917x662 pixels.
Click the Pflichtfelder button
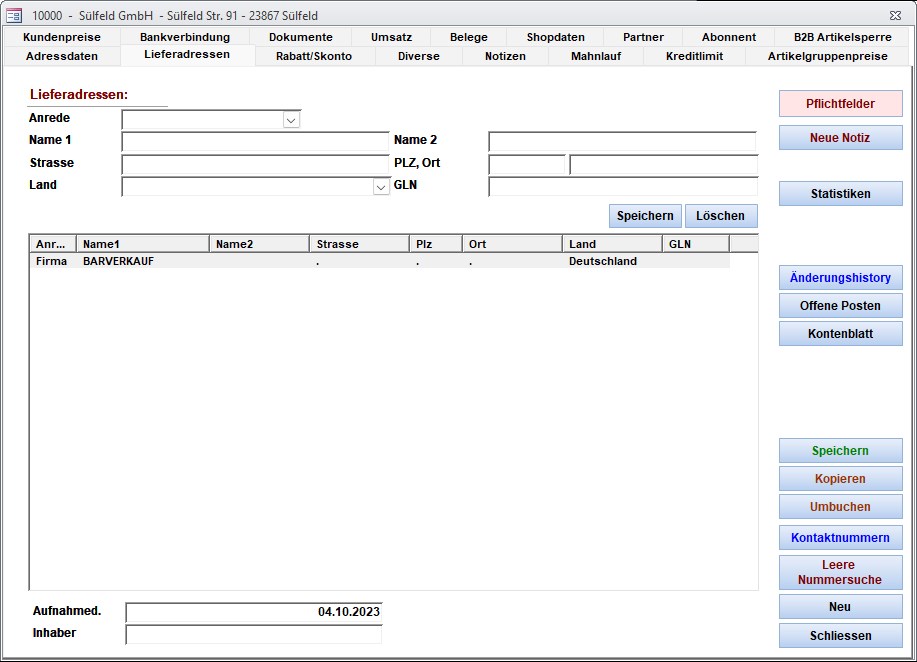[x=840, y=104]
